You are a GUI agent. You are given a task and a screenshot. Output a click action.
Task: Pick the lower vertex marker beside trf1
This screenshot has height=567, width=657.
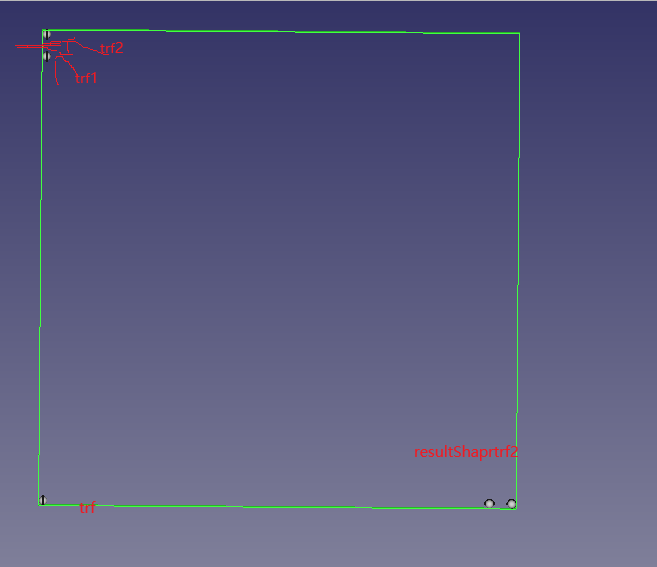47,56
